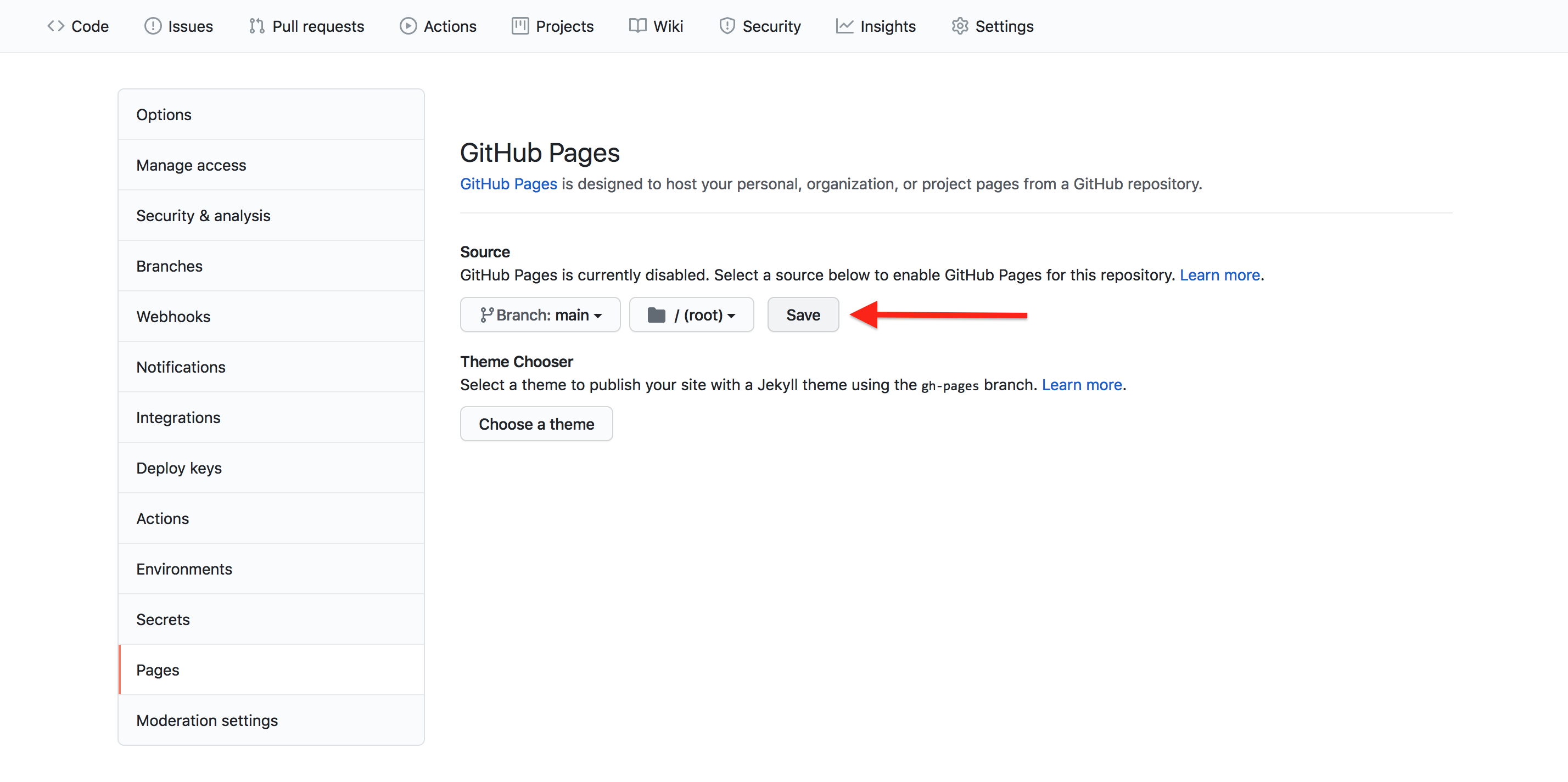Click the git branch icon in Branch selector
1568x782 pixels.
coord(486,314)
